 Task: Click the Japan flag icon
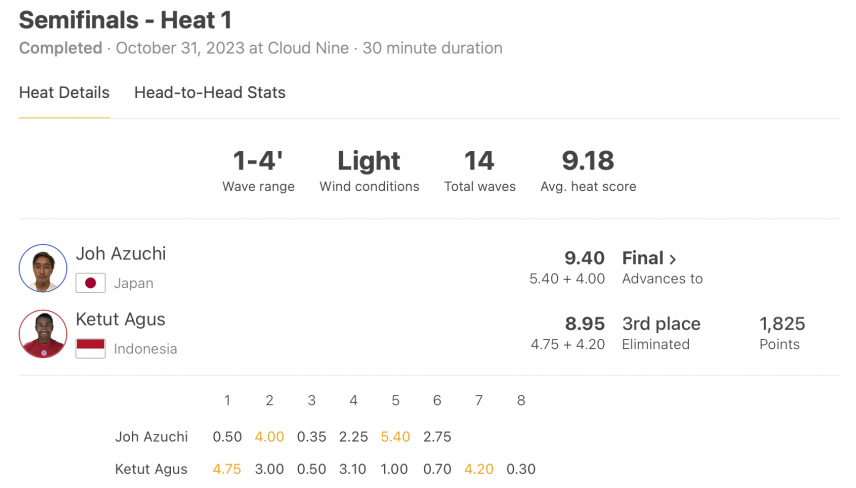click(91, 283)
